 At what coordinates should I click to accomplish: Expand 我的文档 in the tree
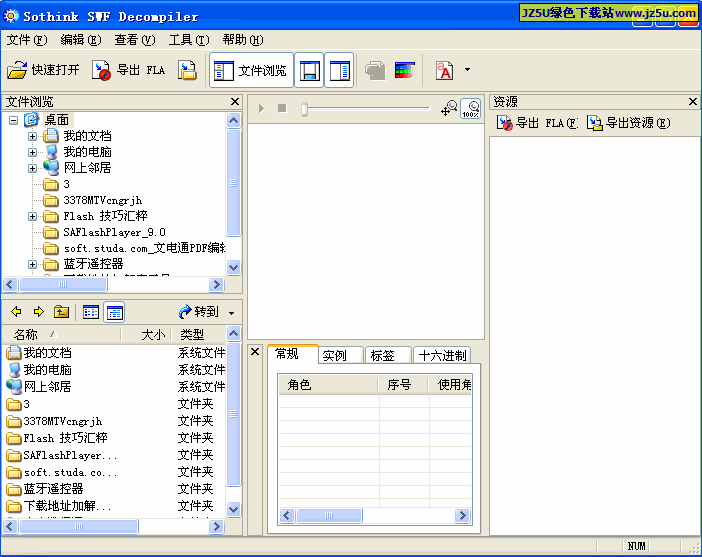tap(32, 136)
